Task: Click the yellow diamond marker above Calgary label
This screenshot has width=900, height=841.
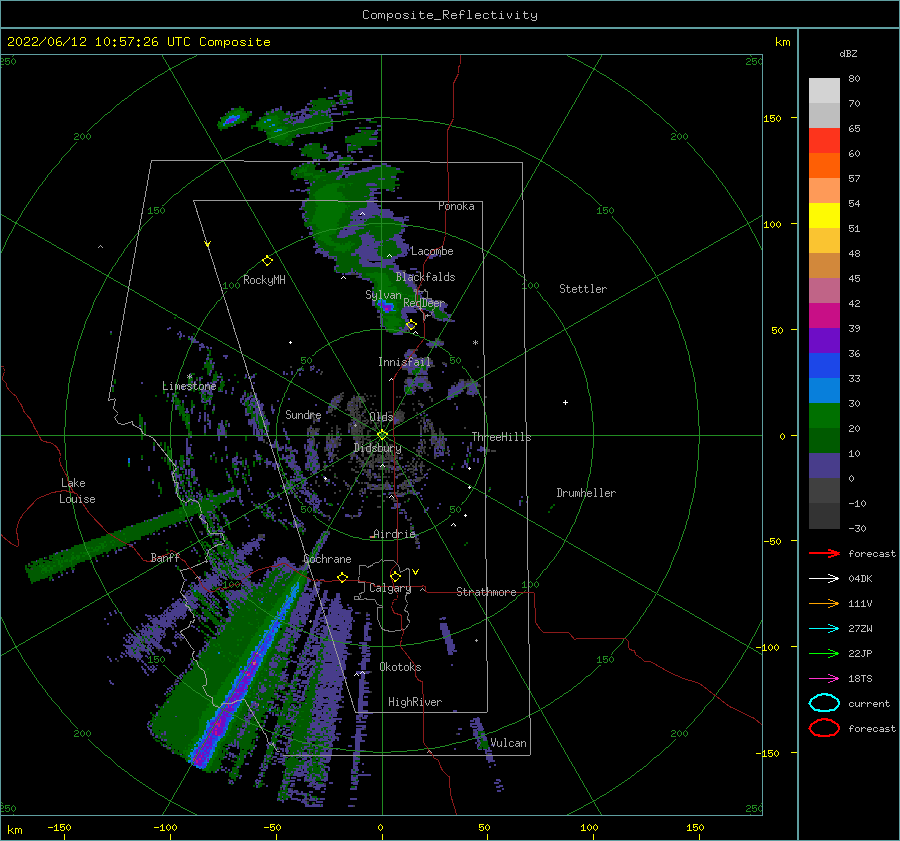Action: pyautogui.click(x=395, y=576)
